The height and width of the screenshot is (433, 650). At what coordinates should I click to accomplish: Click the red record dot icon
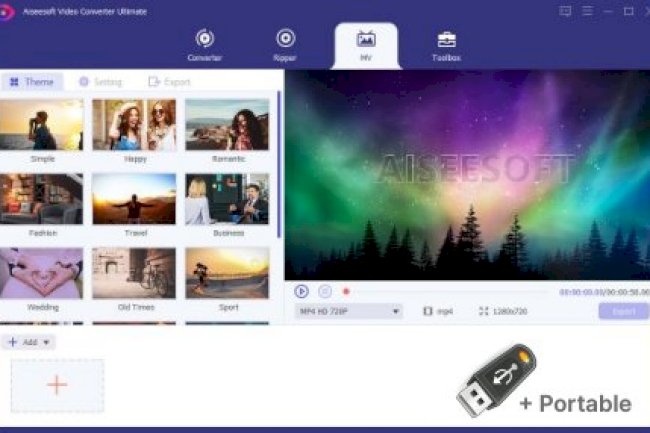[346, 292]
